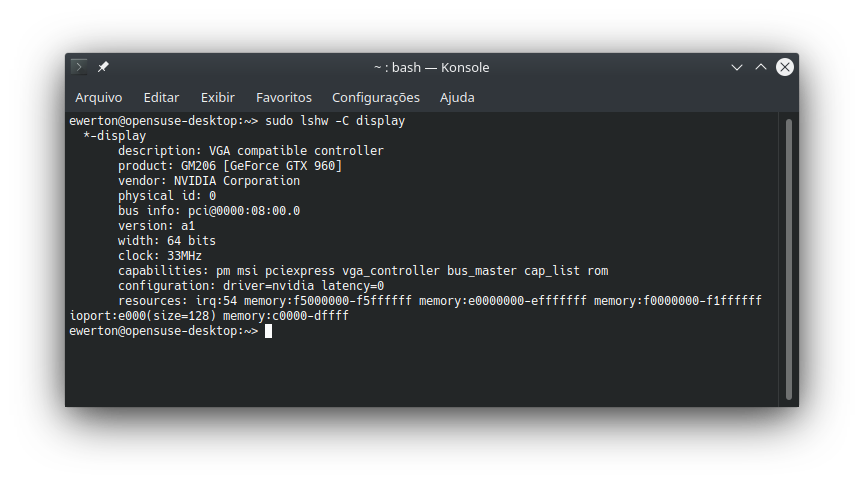Click the capabilities line with vga_controller

tap(363, 271)
